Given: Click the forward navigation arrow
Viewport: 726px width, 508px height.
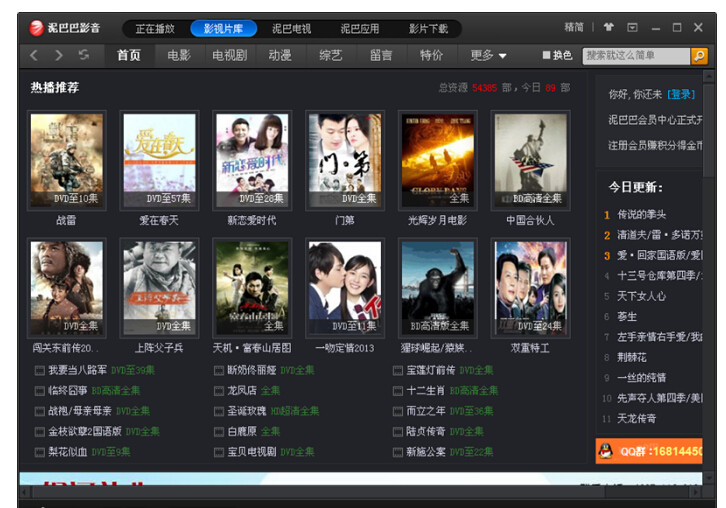Looking at the screenshot, I should click(x=59, y=55).
